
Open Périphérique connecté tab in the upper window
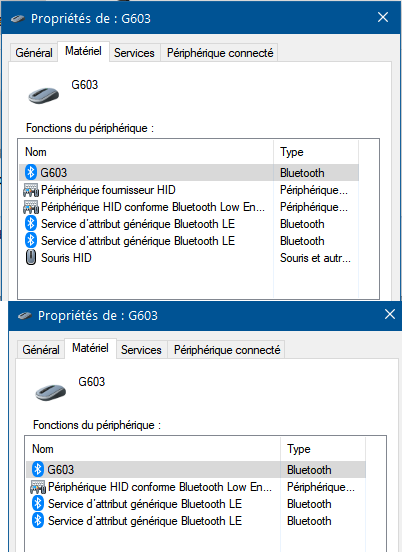(x=220, y=53)
